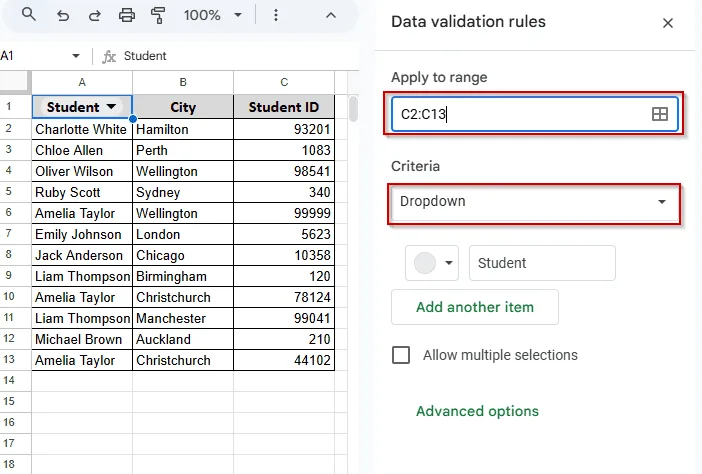This screenshot has height=474, width=702.
Task: Select cell with ID 93201
Action: pos(284,129)
